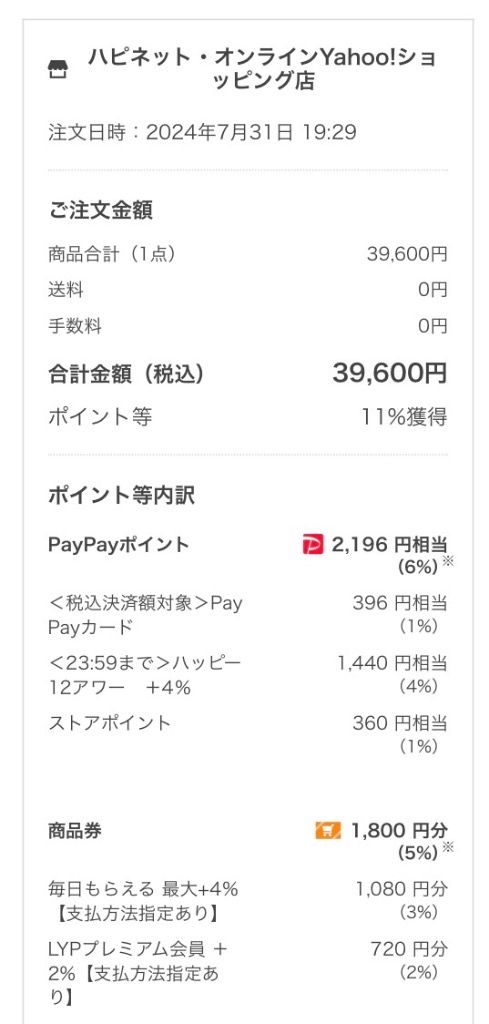The width and height of the screenshot is (489, 1024).
Task: Click the ポイント等 11%獲得 row
Action: tap(248, 416)
